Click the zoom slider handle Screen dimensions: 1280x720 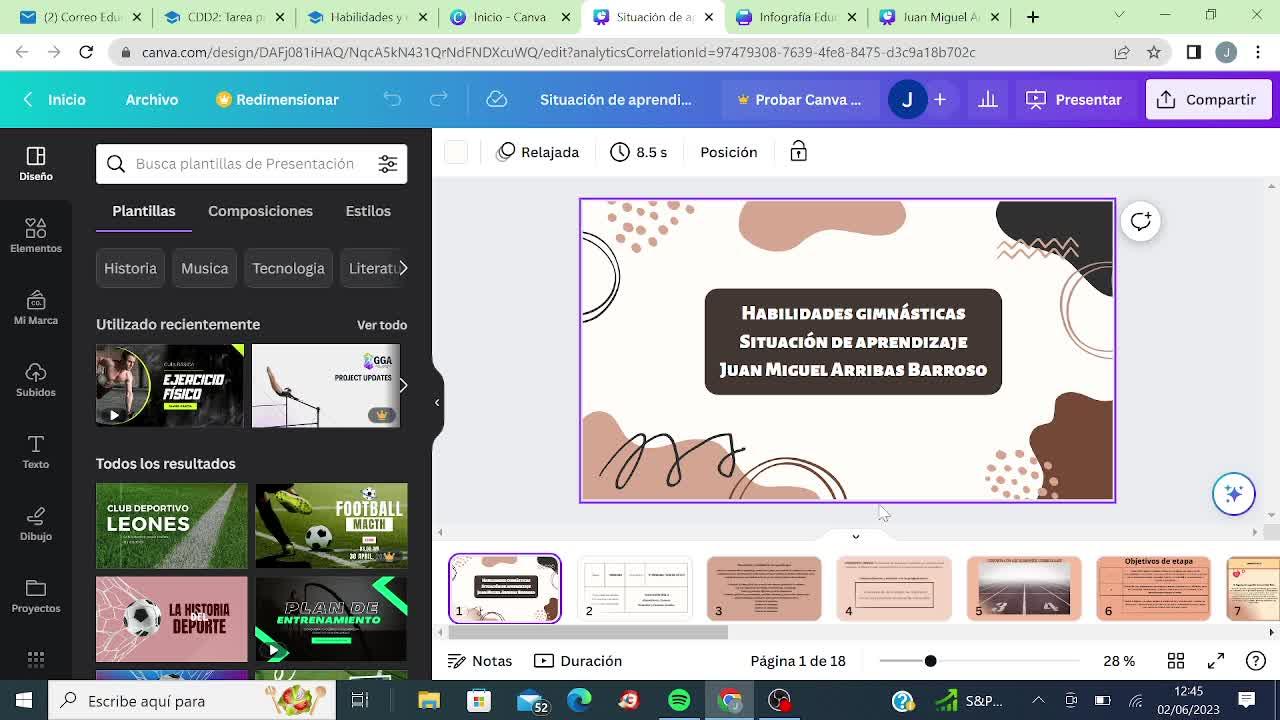[x=930, y=661]
